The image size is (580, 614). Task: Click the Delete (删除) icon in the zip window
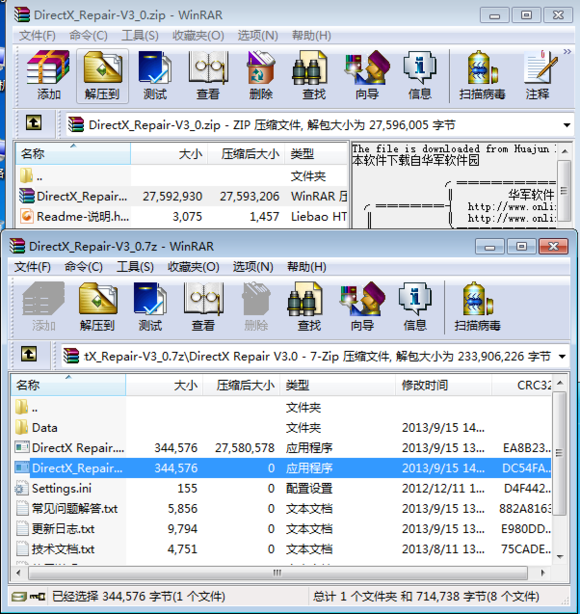261,76
